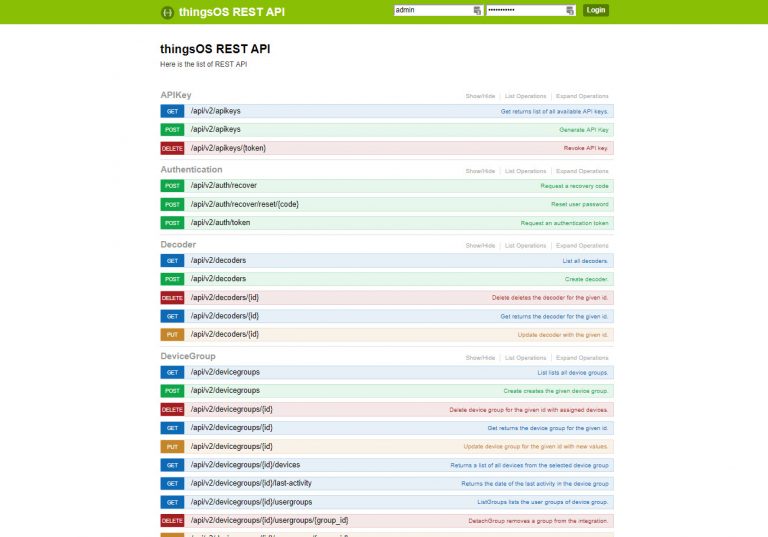Click List Operations for Decoder section

pos(525,245)
